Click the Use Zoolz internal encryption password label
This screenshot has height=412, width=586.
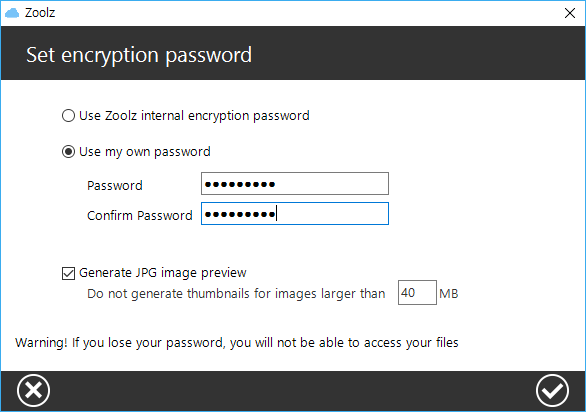pyautogui.click(x=194, y=116)
